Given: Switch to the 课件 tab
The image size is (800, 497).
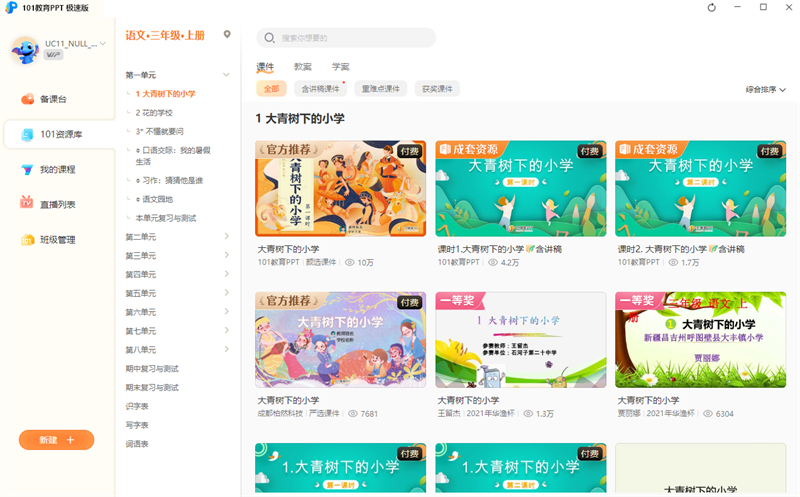Looking at the screenshot, I should click(265, 67).
